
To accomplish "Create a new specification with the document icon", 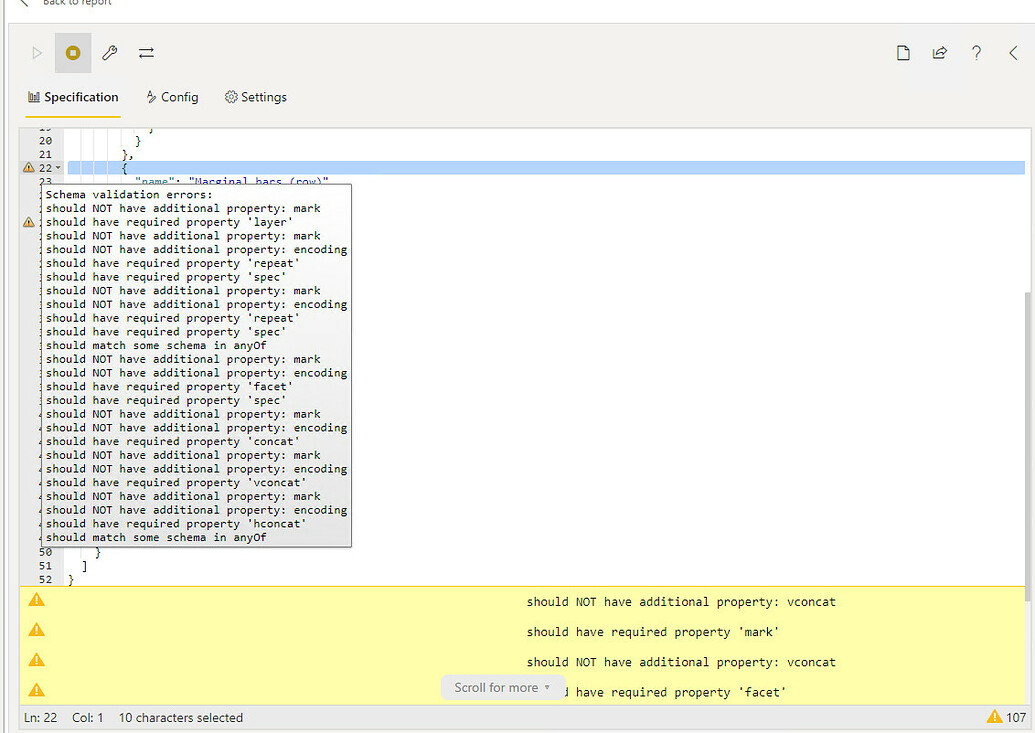I will [903, 52].
